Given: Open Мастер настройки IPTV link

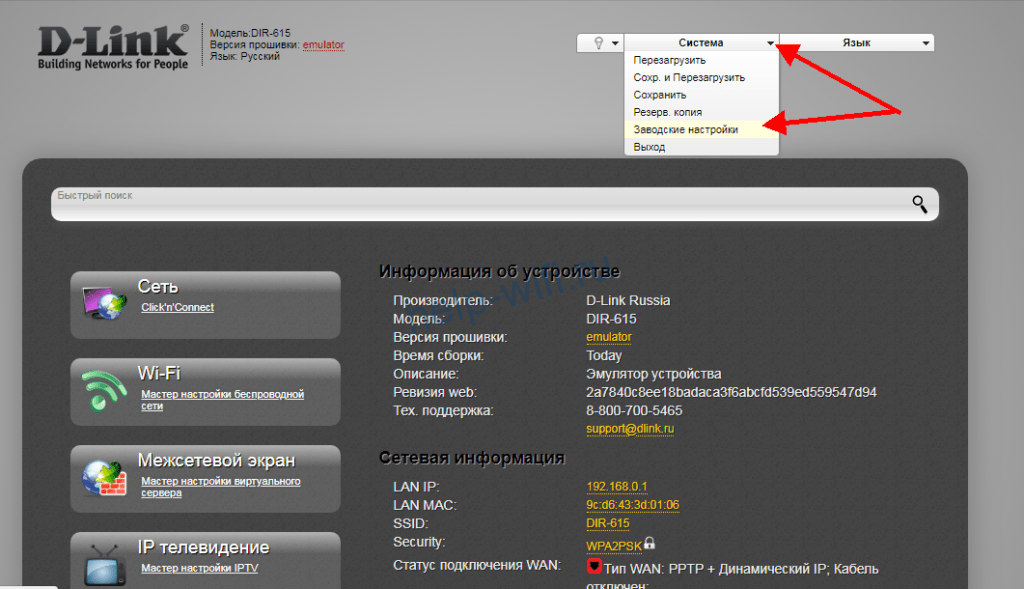Looking at the screenshot, I should [x=199, y=568].
